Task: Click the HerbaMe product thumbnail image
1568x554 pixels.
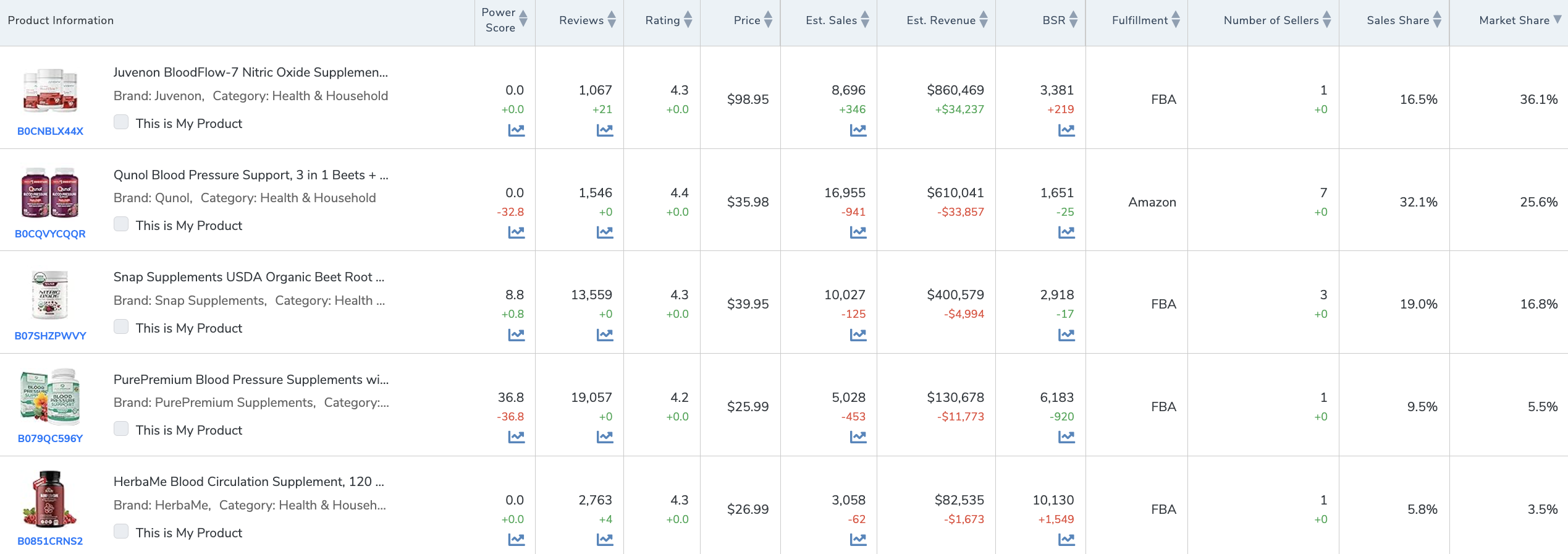Action: click(50, 499)
